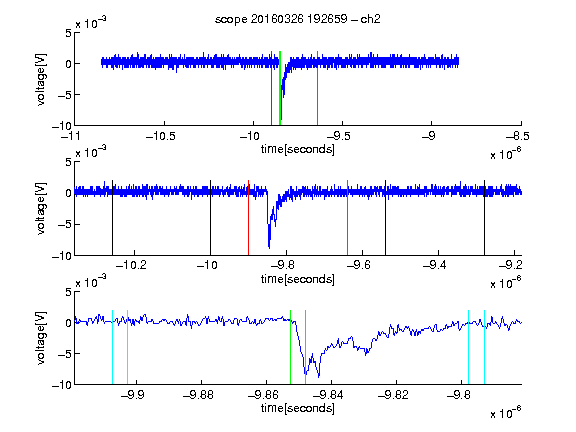Image resolution: width=576 pixels, height=432 pixels.
Task: Click the −9.6 tick label on middle axis
Action: pyautogui.click(x=359, y=265)
